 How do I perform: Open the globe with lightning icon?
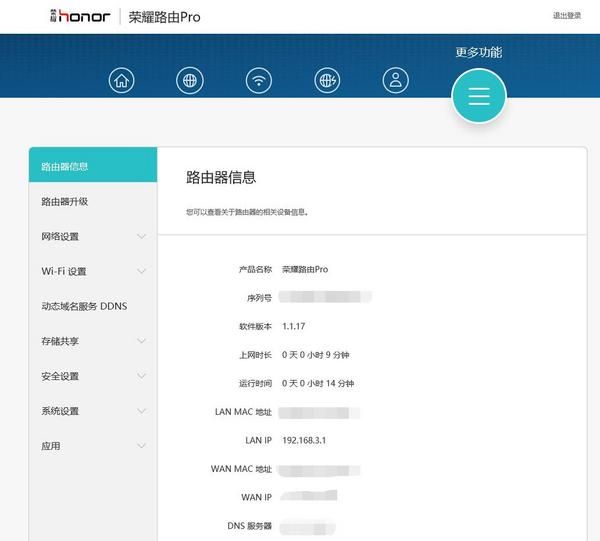coord(327,80)
